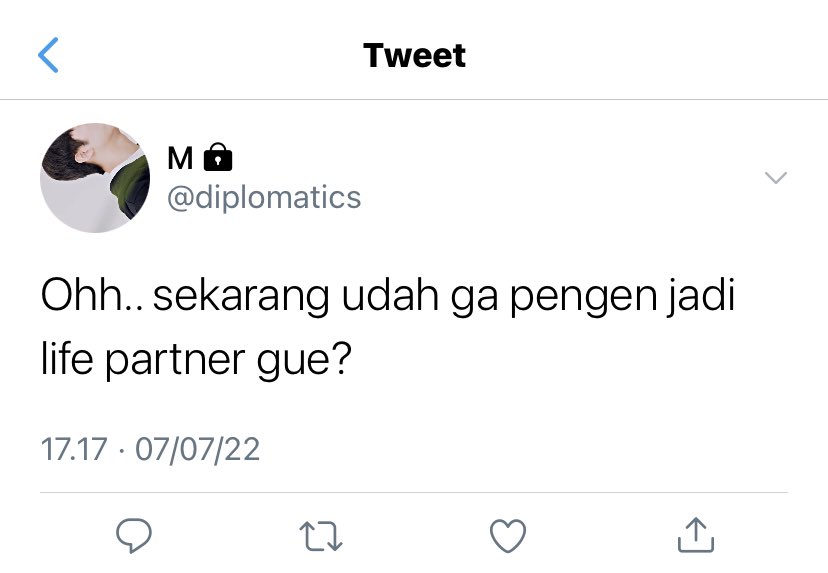828x573 pixels.
Task: Tap the tweet line starting with Ohh..
Action: click(x=388, y=297)
